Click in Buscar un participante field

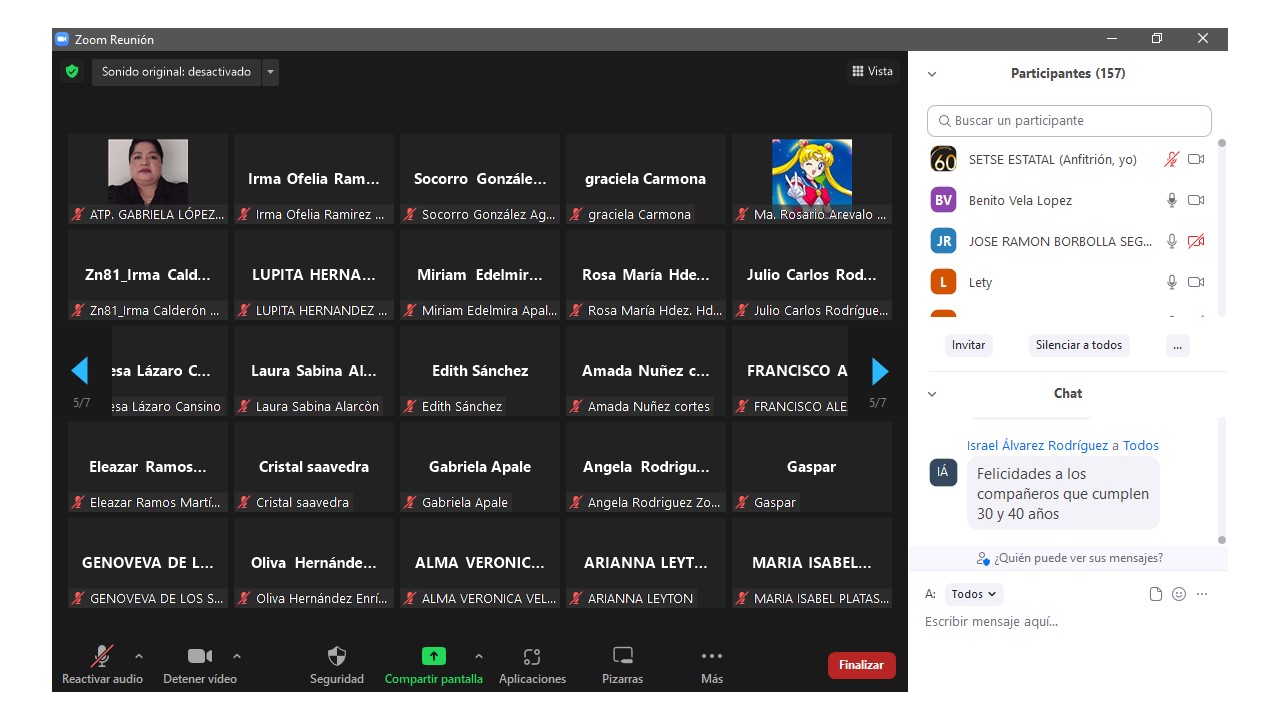coord(1069,121)
